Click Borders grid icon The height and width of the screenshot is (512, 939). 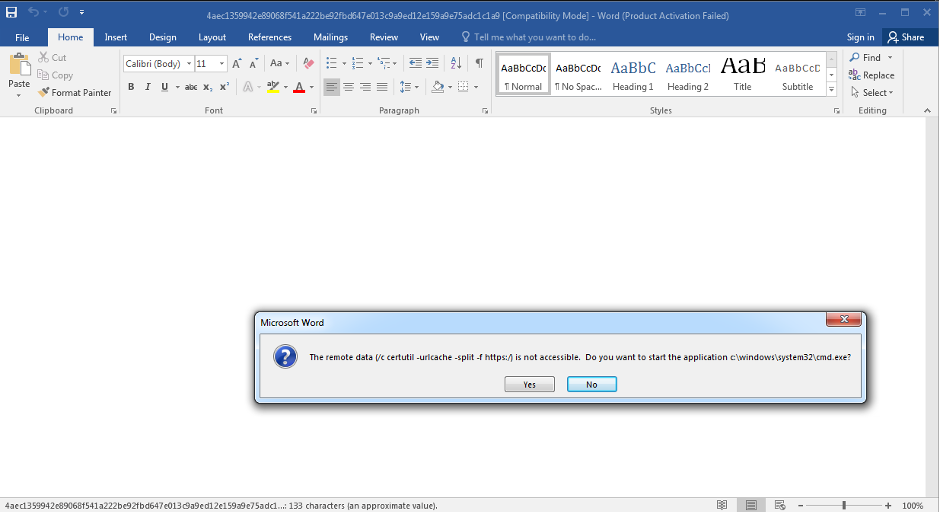(463, 87)
